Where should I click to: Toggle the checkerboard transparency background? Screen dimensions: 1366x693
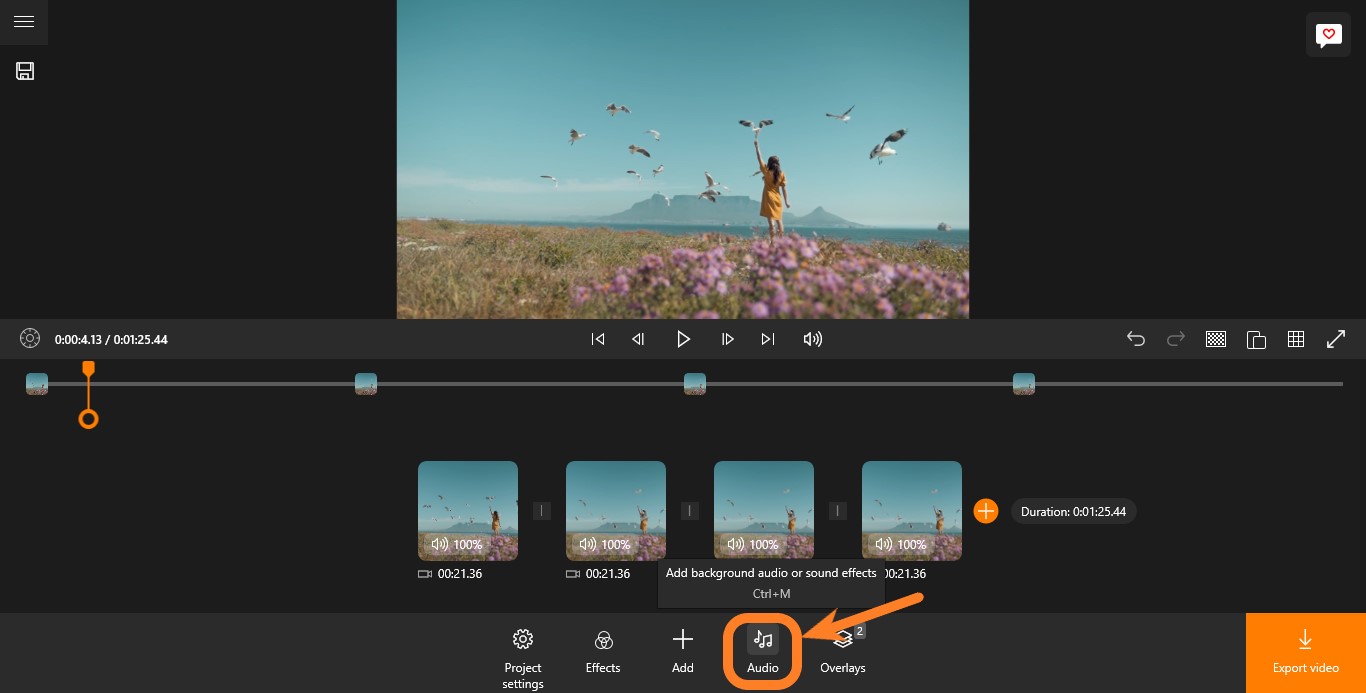tap(1216, 339)
